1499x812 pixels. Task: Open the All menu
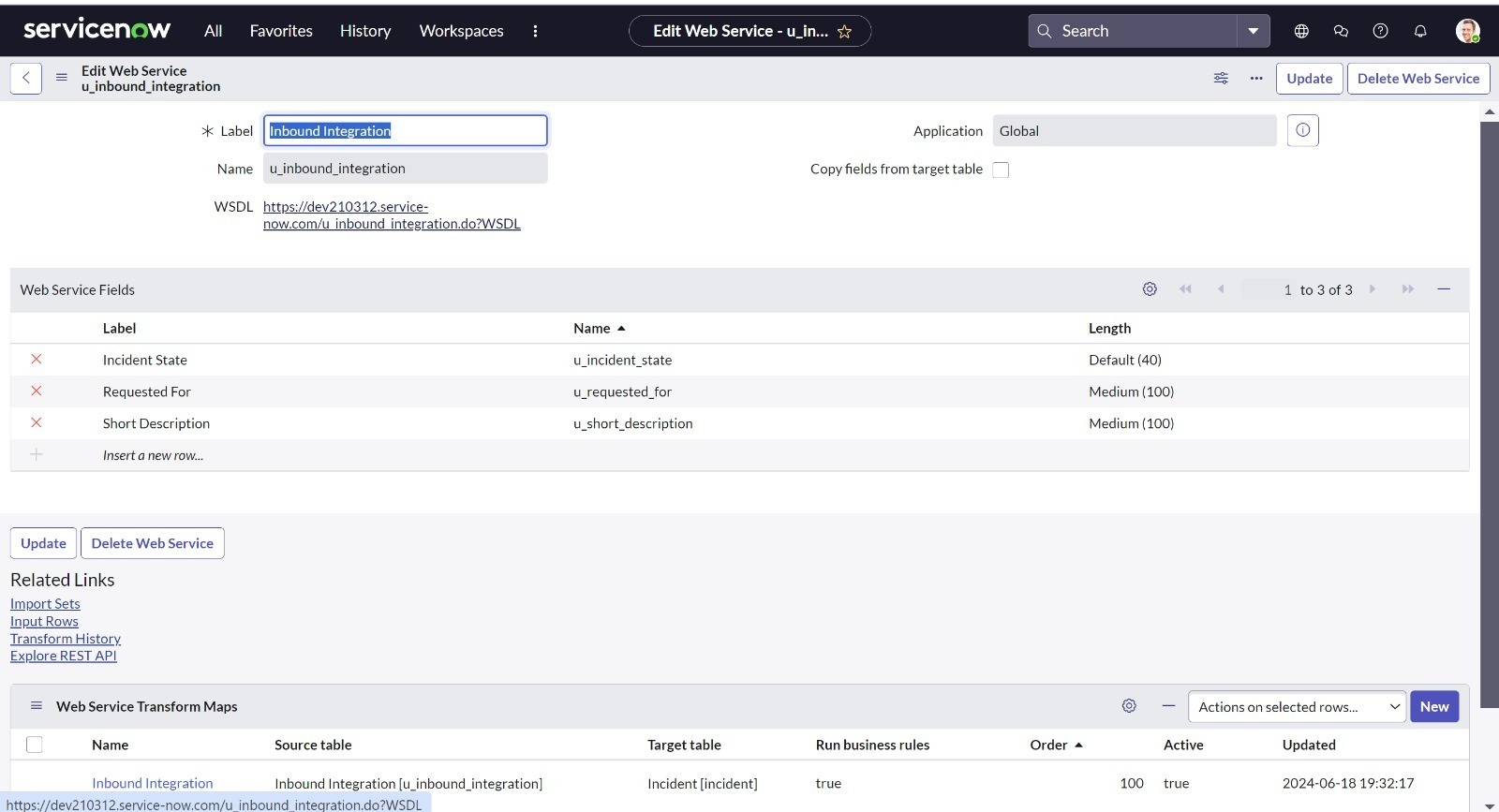click(x=214, y=31)
